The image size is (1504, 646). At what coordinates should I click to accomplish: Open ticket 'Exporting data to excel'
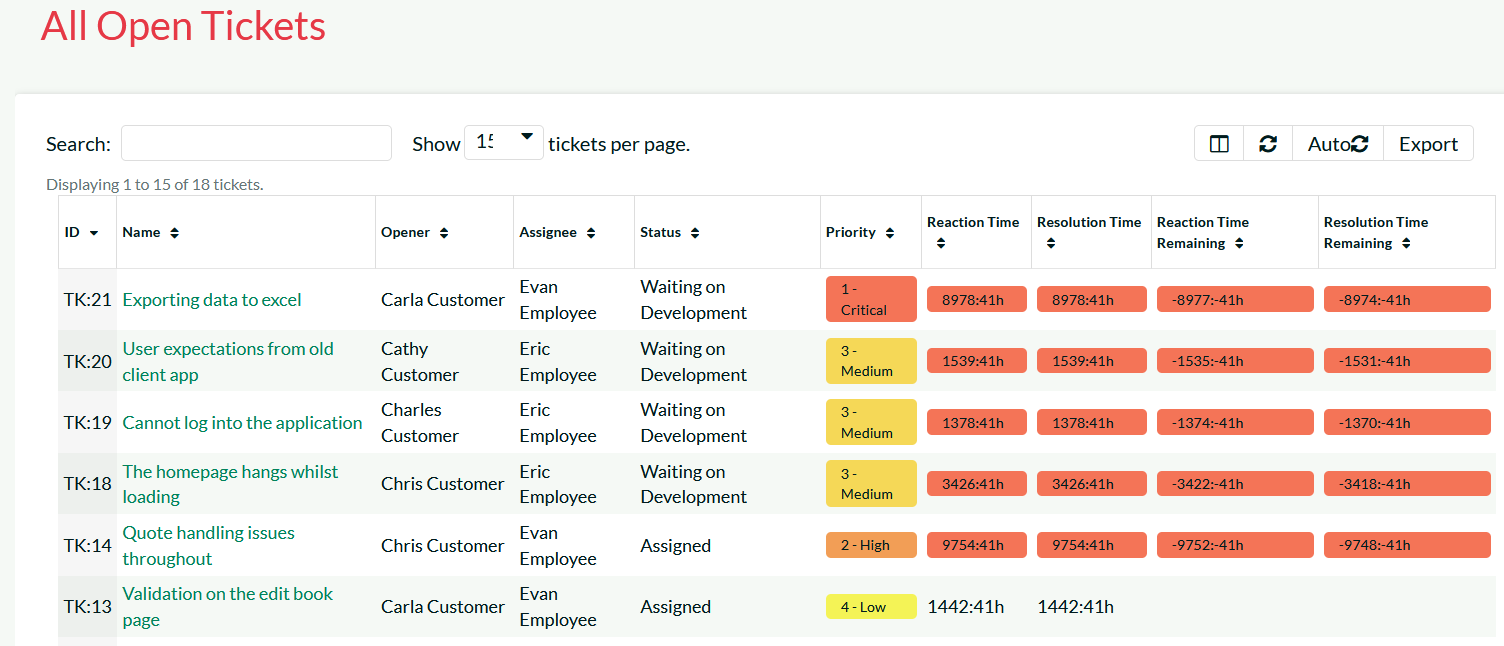click(212, 300)
